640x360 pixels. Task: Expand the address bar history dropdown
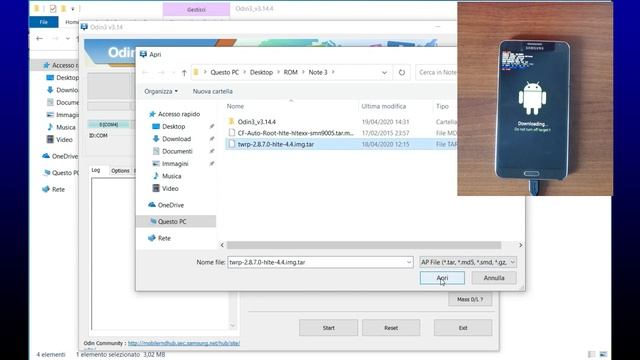(384, 72)
